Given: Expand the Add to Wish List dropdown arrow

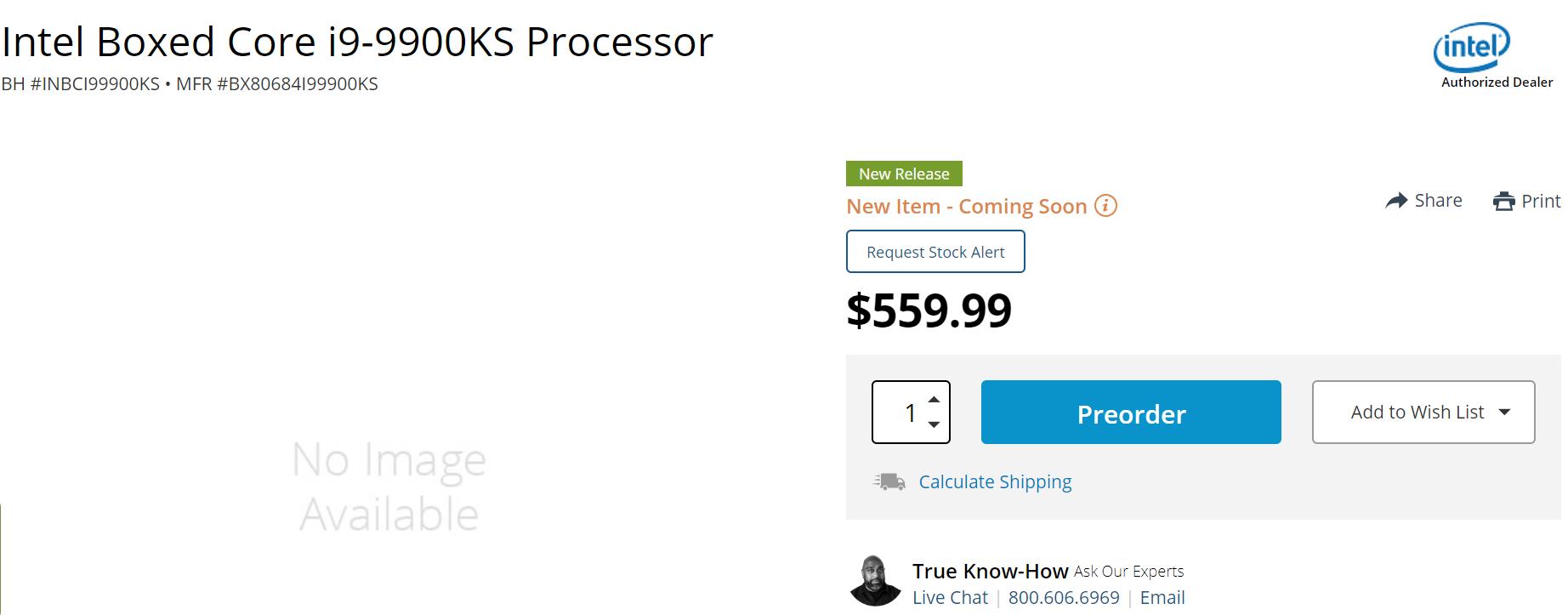Looking at the screenshot, I should [1504, 413].
